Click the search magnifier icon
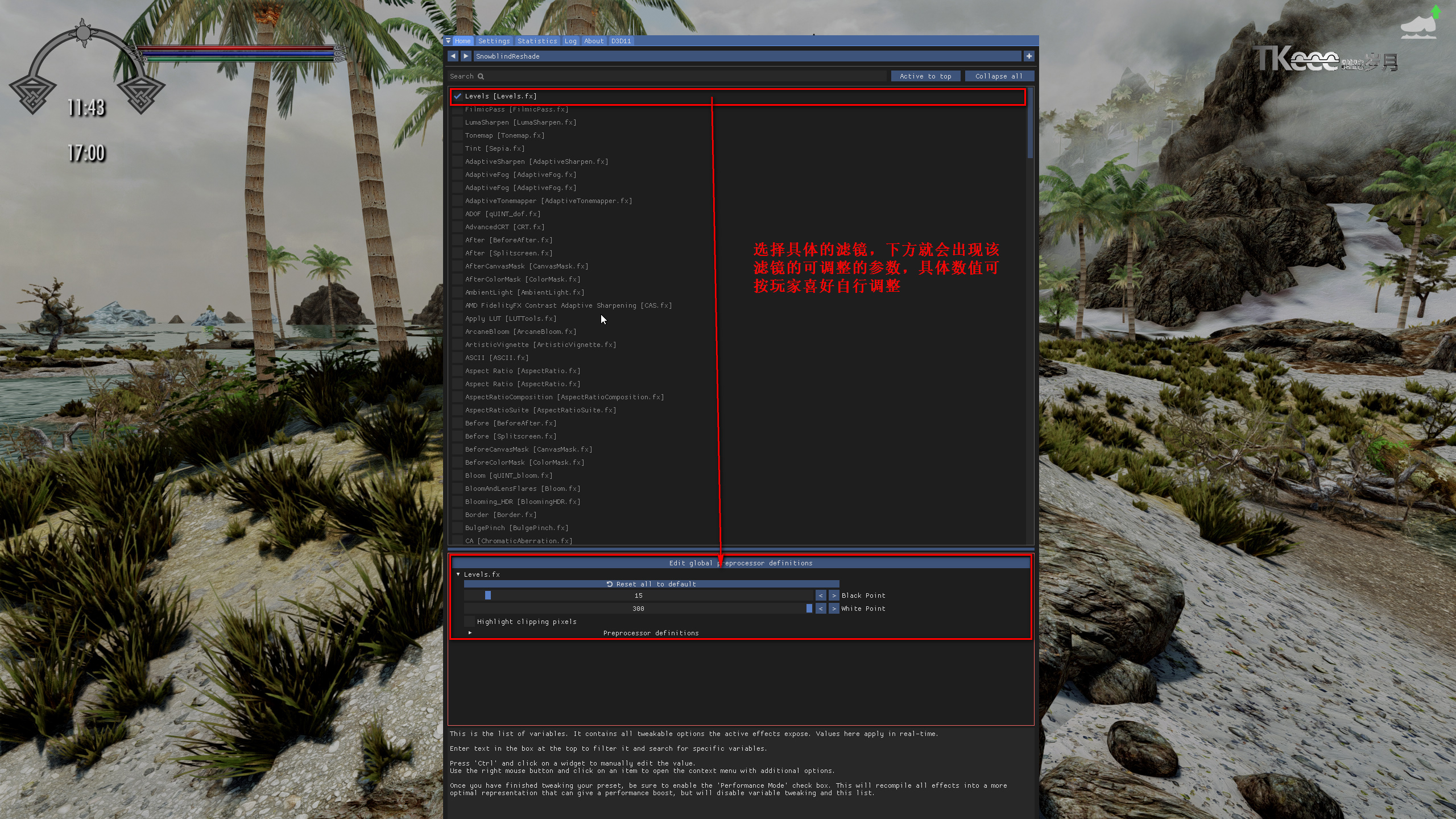The height and width of the screenshot is (819, 1456). (x=481, y=76)
